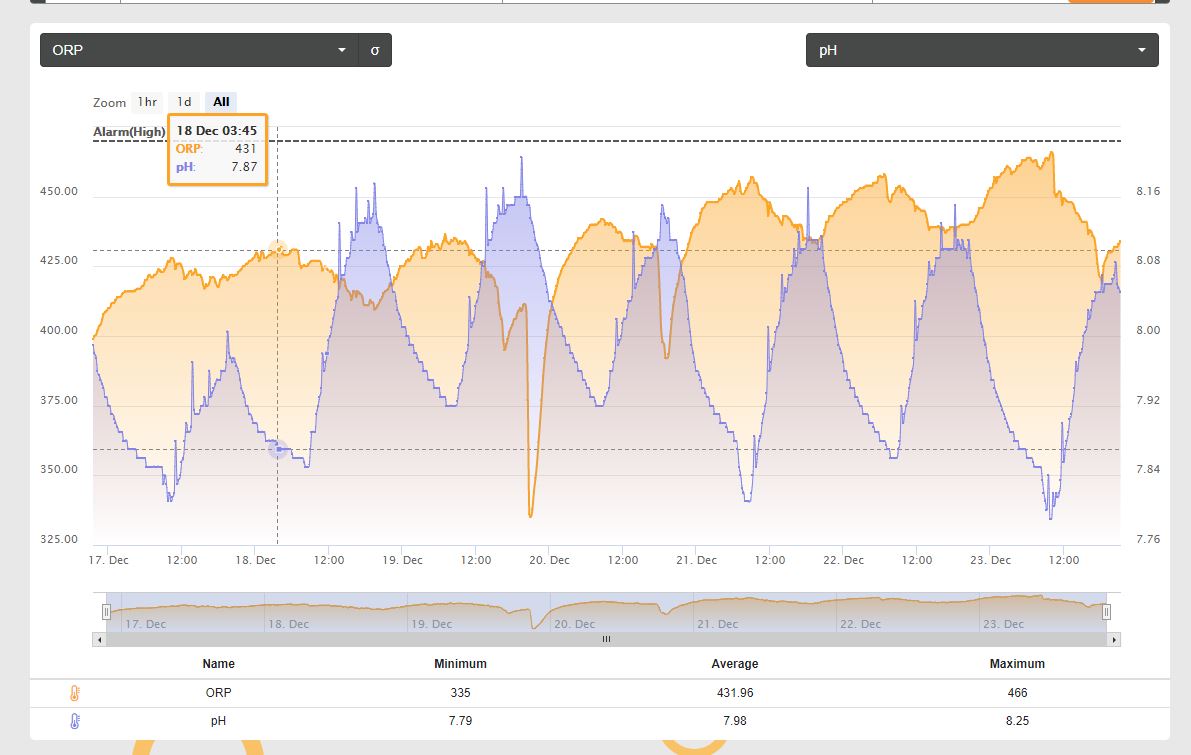Click the pH thermometer icon in table
This screenshot has height=755, width=1191.
coord(74,721)
